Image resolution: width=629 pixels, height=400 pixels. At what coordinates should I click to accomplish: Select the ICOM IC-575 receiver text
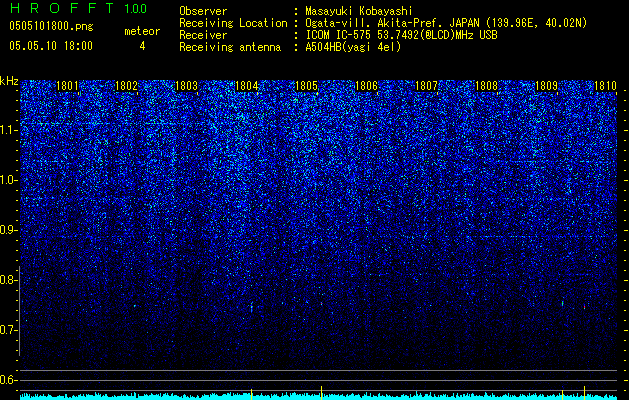401,35
